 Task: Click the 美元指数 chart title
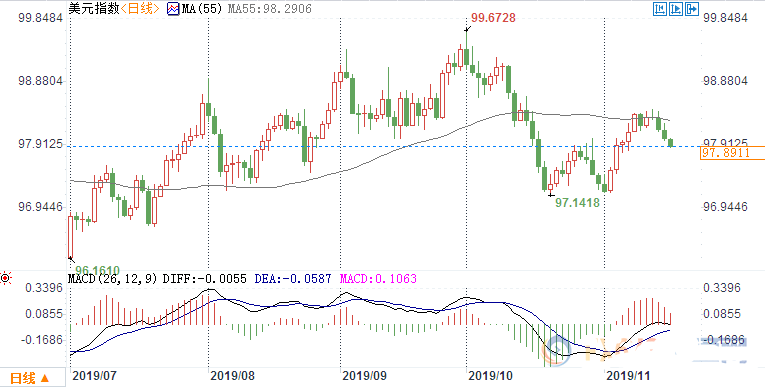[94, 8]
